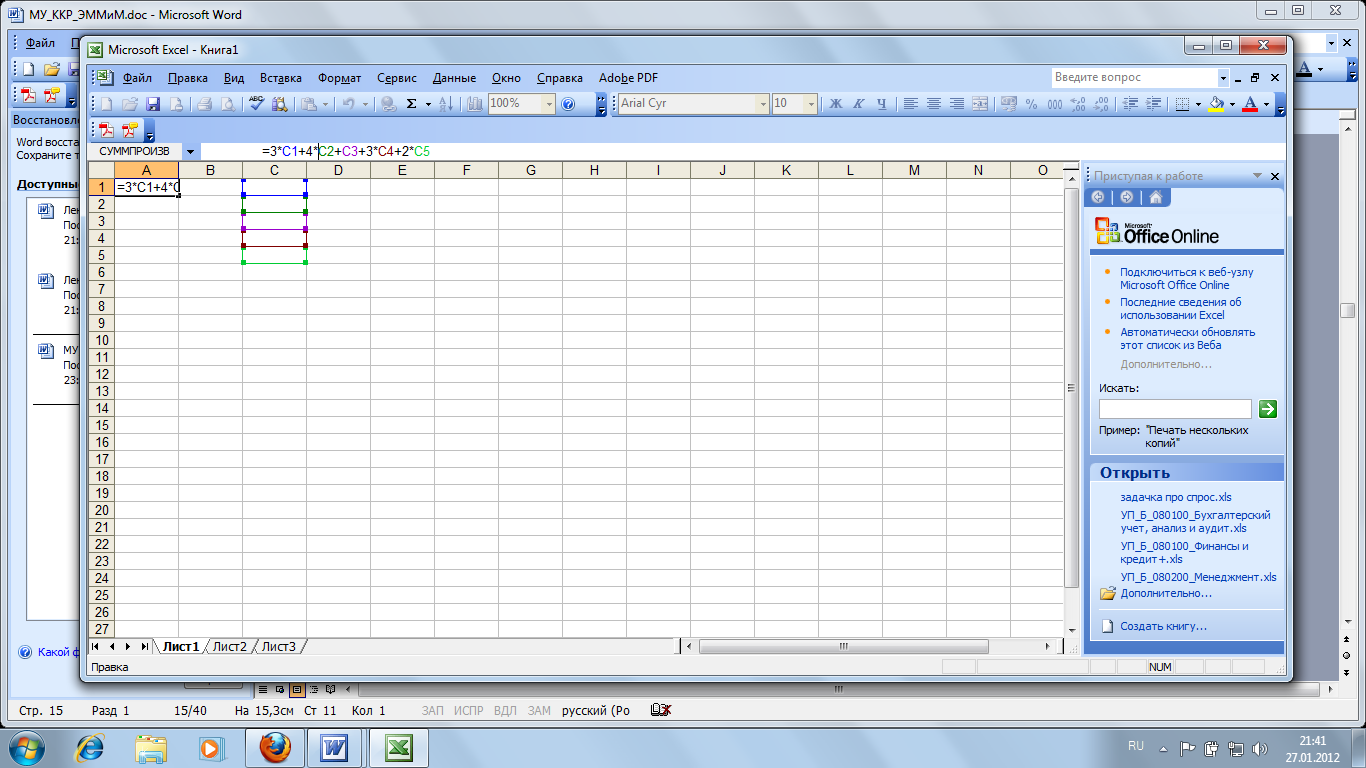Click in the Введите вопрос help box

click(1134, 77)
